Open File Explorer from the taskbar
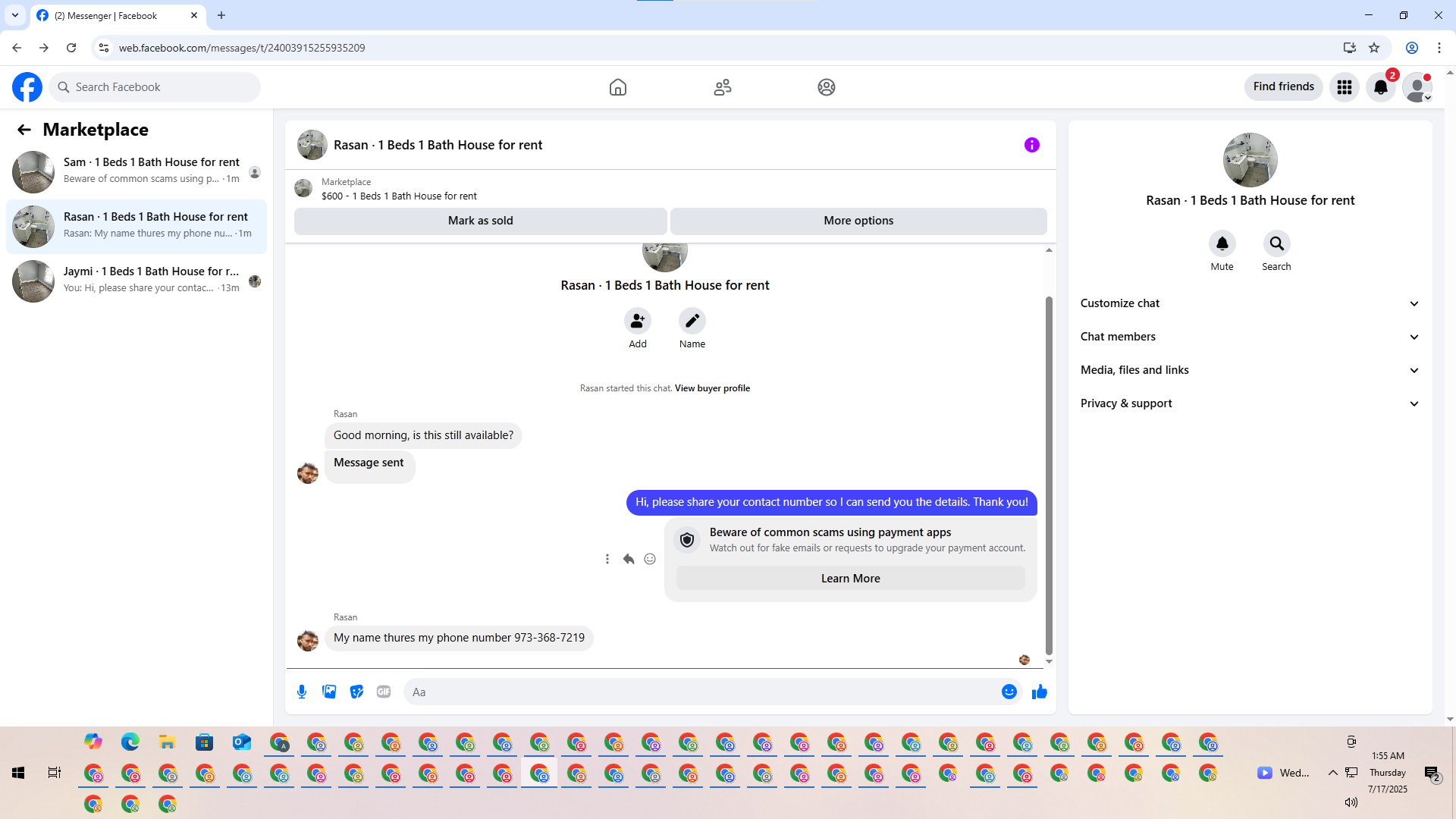Image resolution: width=1456 pixels, height=819 pixels. click(x=168, y=742)
